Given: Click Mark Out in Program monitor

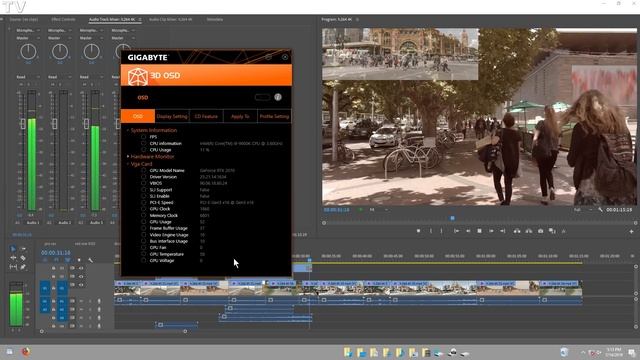Looking at the screenshot, I should [442, 231].
